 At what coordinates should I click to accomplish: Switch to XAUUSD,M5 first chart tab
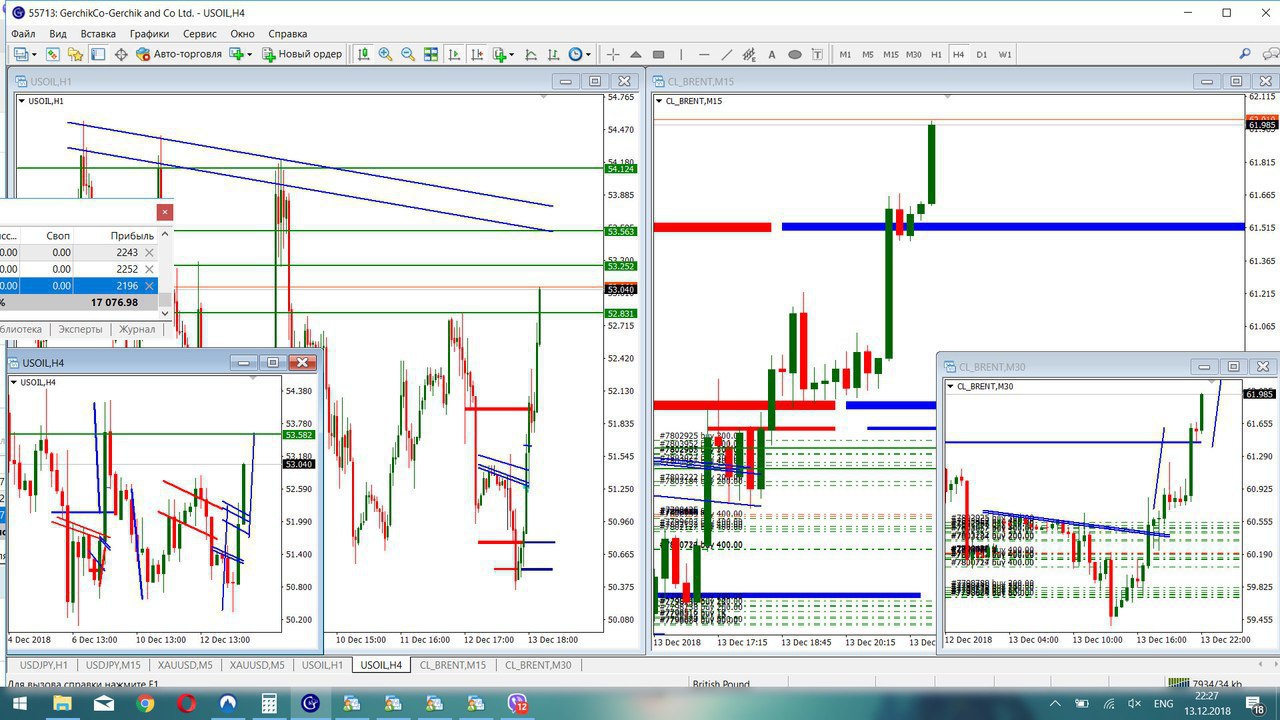click(186, 665)
